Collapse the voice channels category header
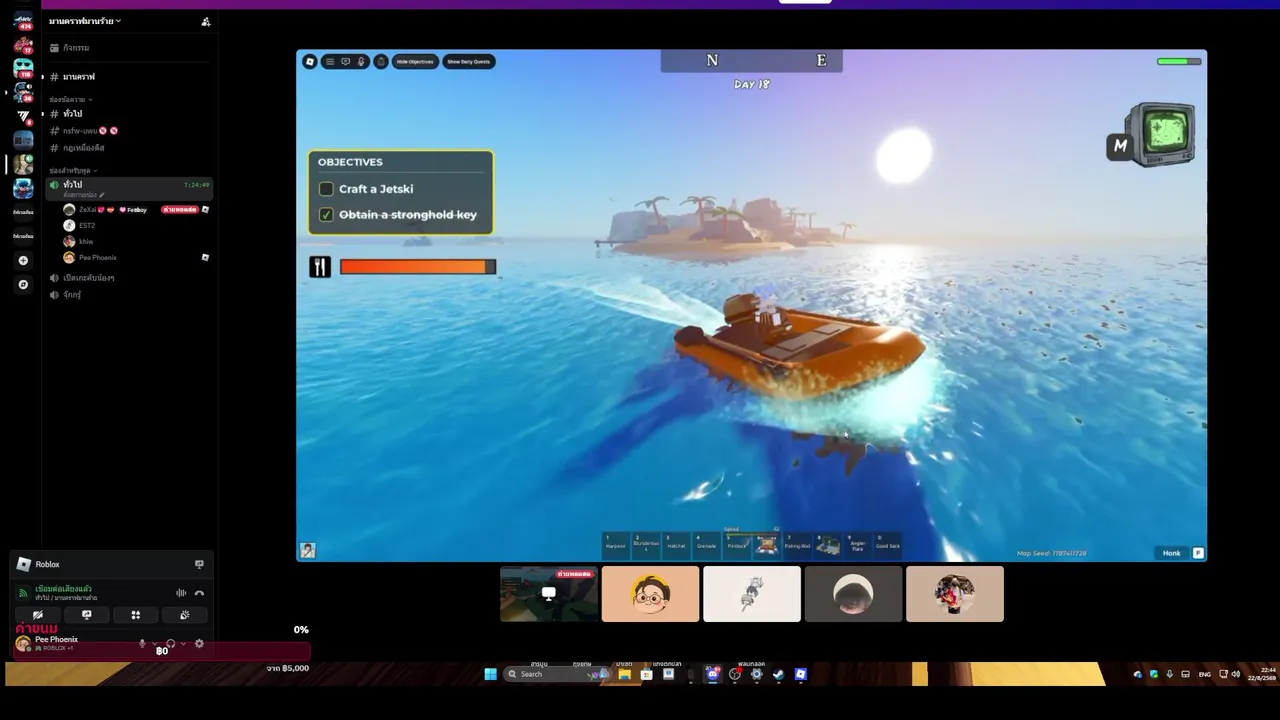1280x720 pixels. pyautogui.click(x=72, y=171)
